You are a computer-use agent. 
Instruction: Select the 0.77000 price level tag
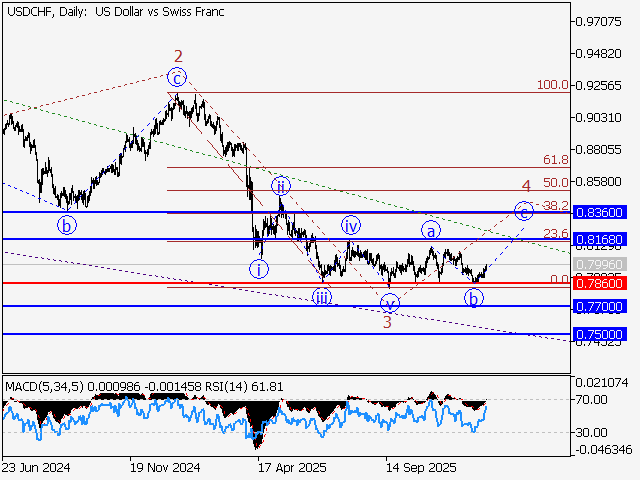600,306
